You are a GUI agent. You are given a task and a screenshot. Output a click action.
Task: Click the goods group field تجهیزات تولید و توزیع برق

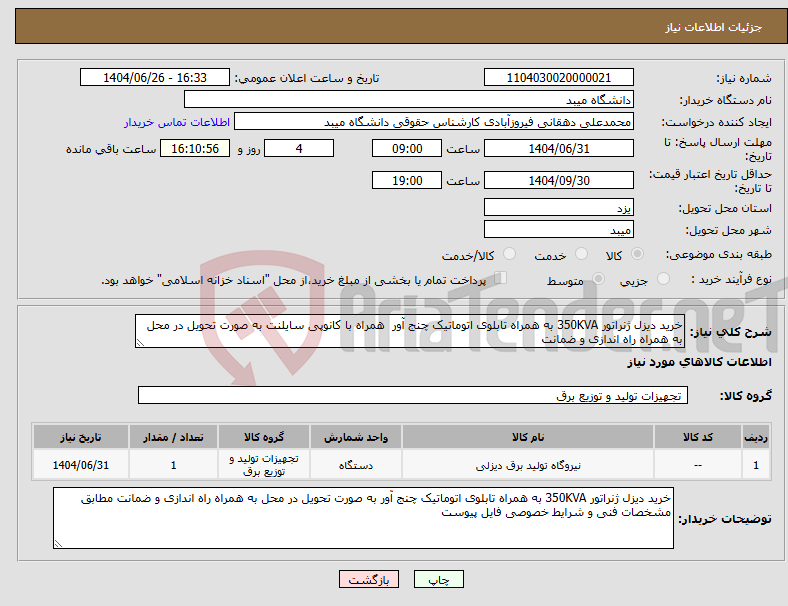tap(413, 395)
